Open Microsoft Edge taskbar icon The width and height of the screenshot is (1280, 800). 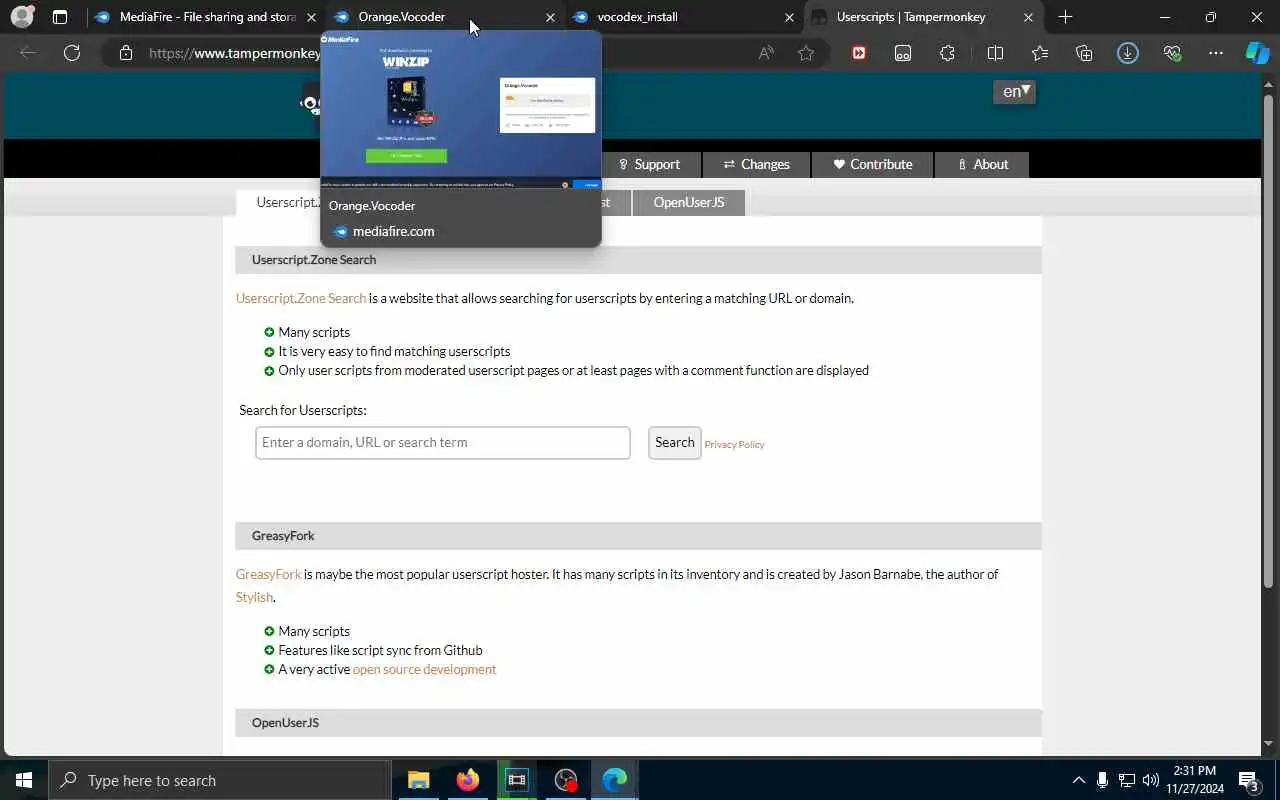pos(615,780)
